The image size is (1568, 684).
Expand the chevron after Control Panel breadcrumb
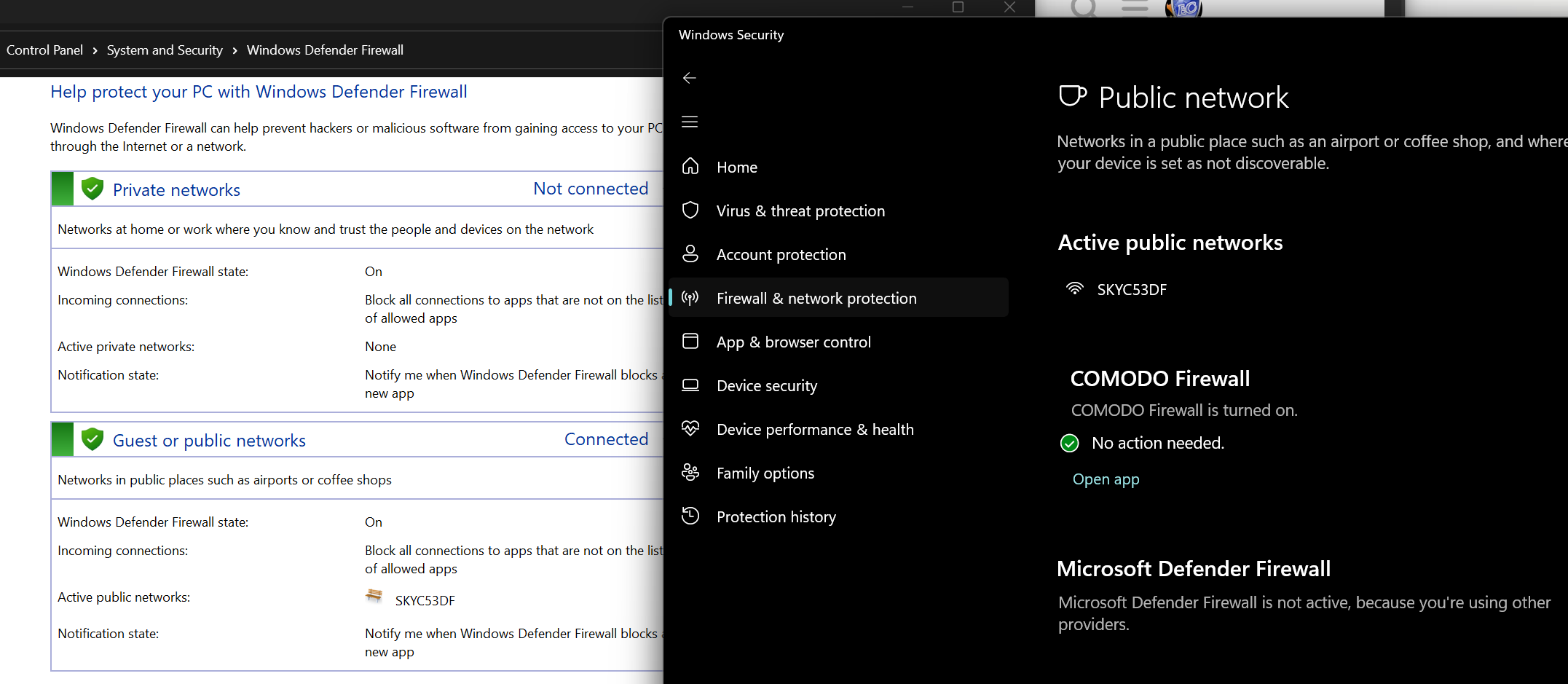pyautogui.click(x=95, y=50)
